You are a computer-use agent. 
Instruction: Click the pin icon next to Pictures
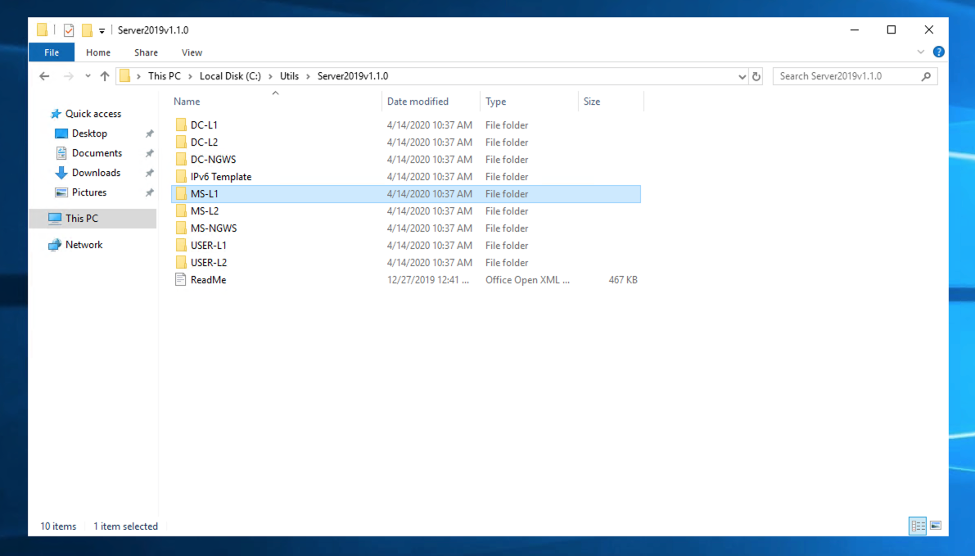click(x=150, y=193)
